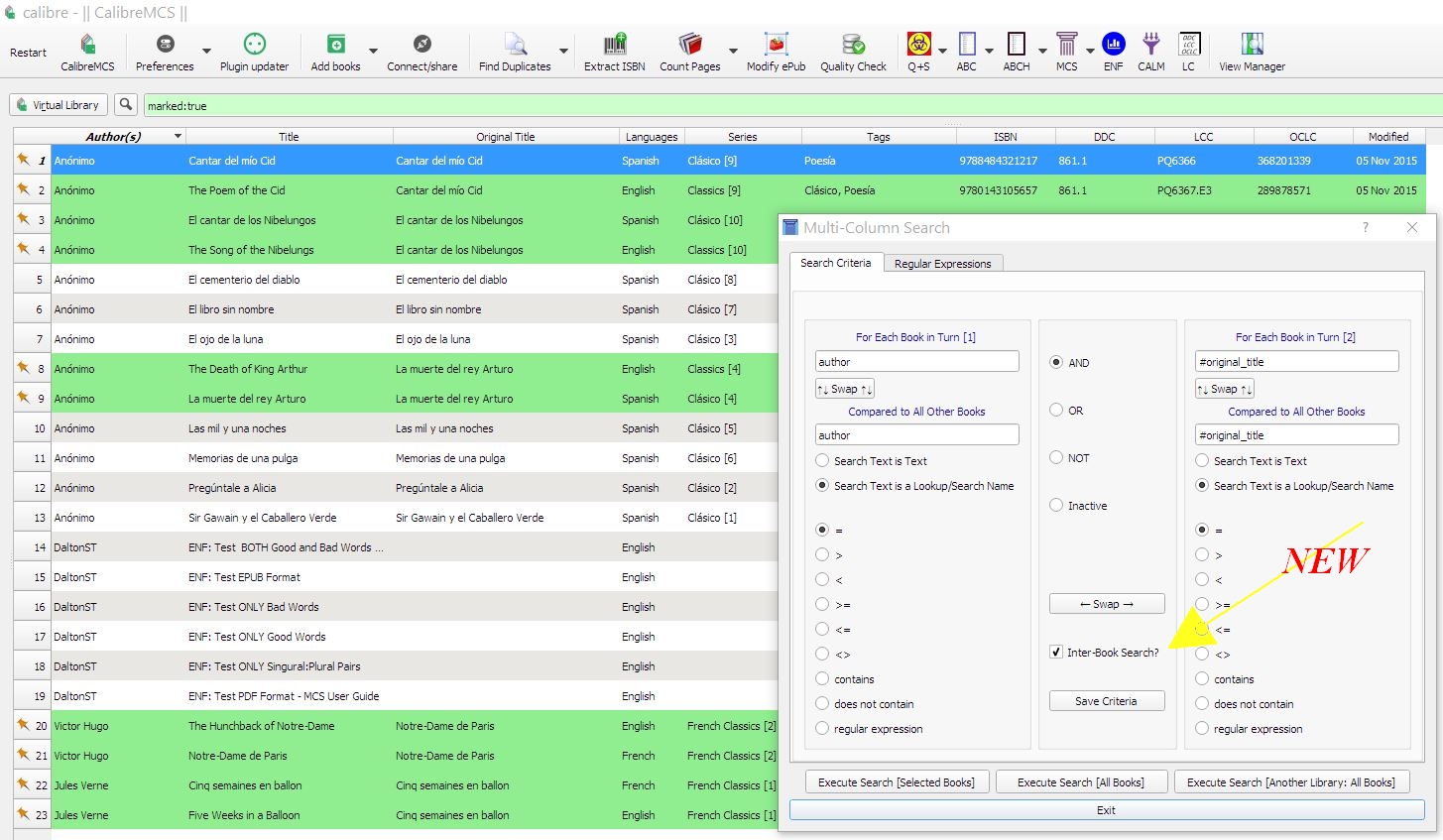Click Execute Search [All Books] button
Screen dimensions: 1443x840
click(1080, 782)
